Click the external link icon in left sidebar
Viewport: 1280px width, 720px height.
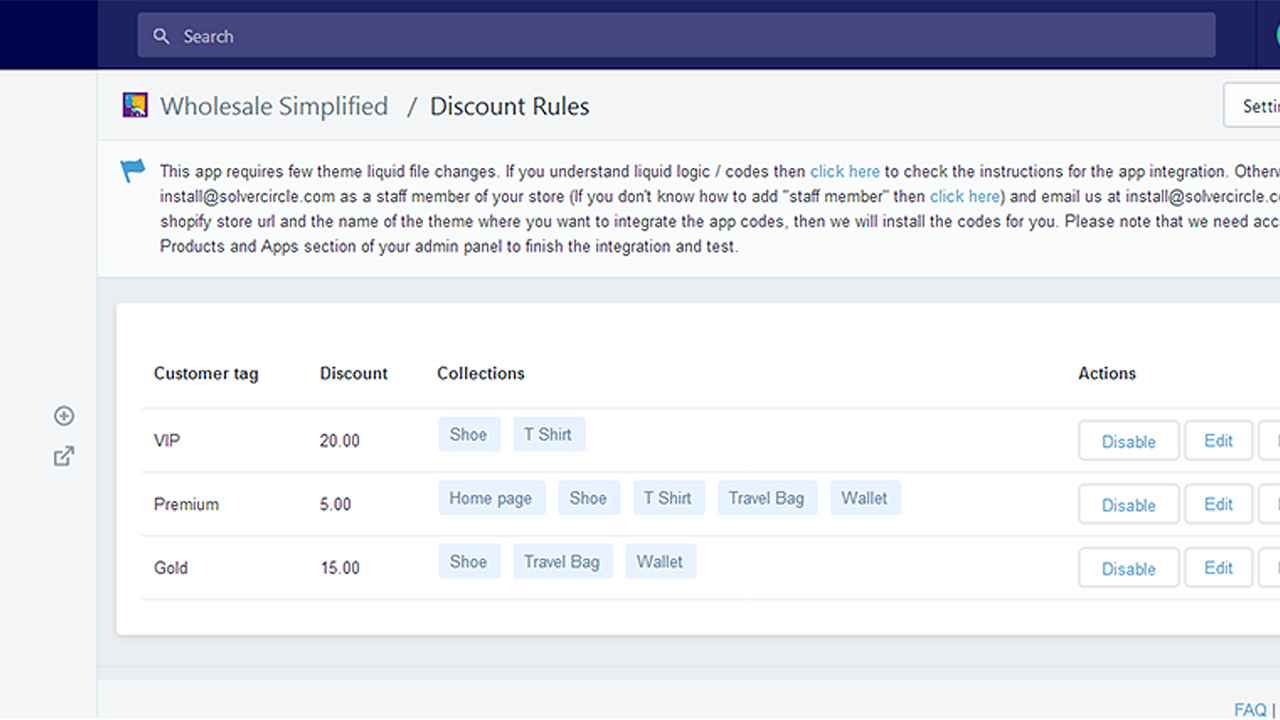click(x=63, y=456)
